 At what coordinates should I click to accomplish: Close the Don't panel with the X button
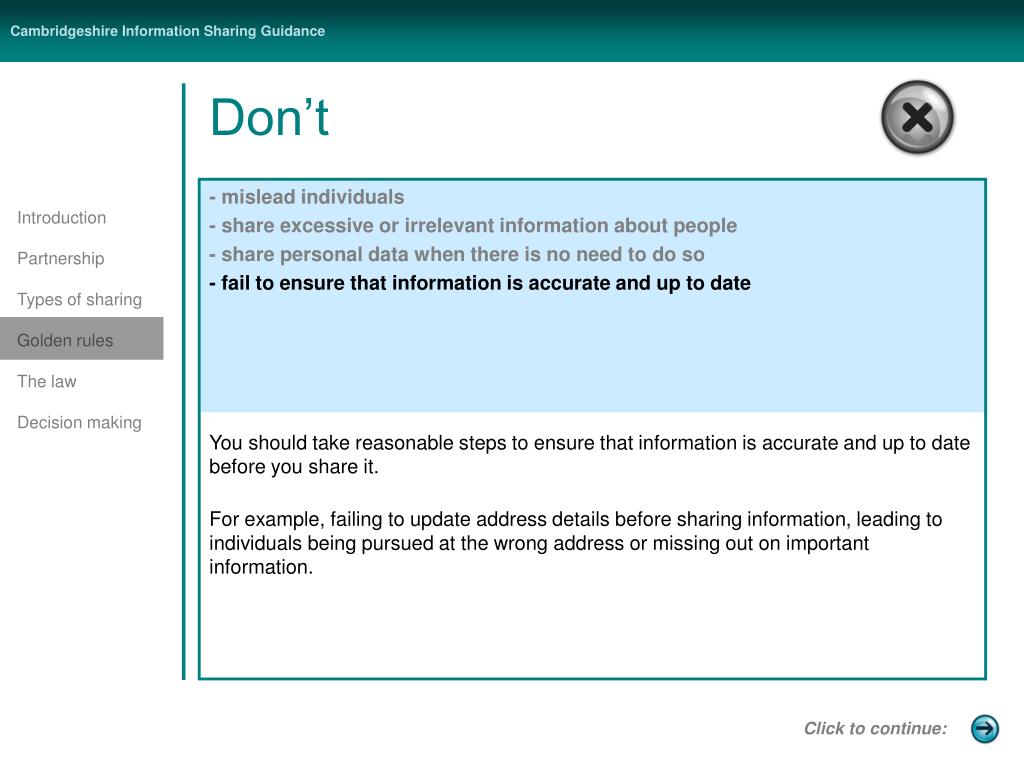tap(917, 118)
